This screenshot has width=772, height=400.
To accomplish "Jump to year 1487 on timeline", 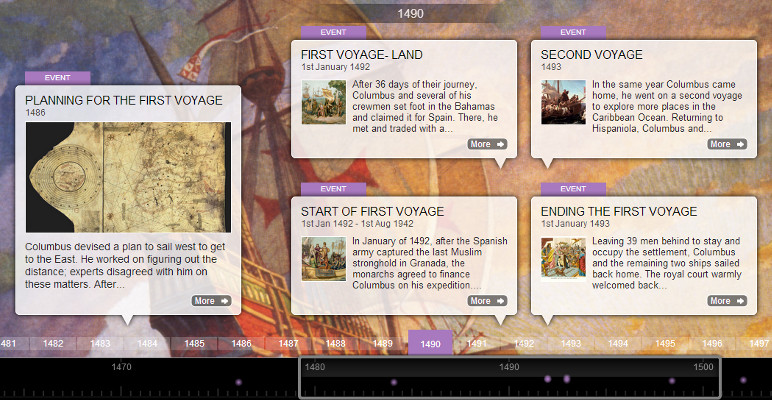I will [289, 343].
